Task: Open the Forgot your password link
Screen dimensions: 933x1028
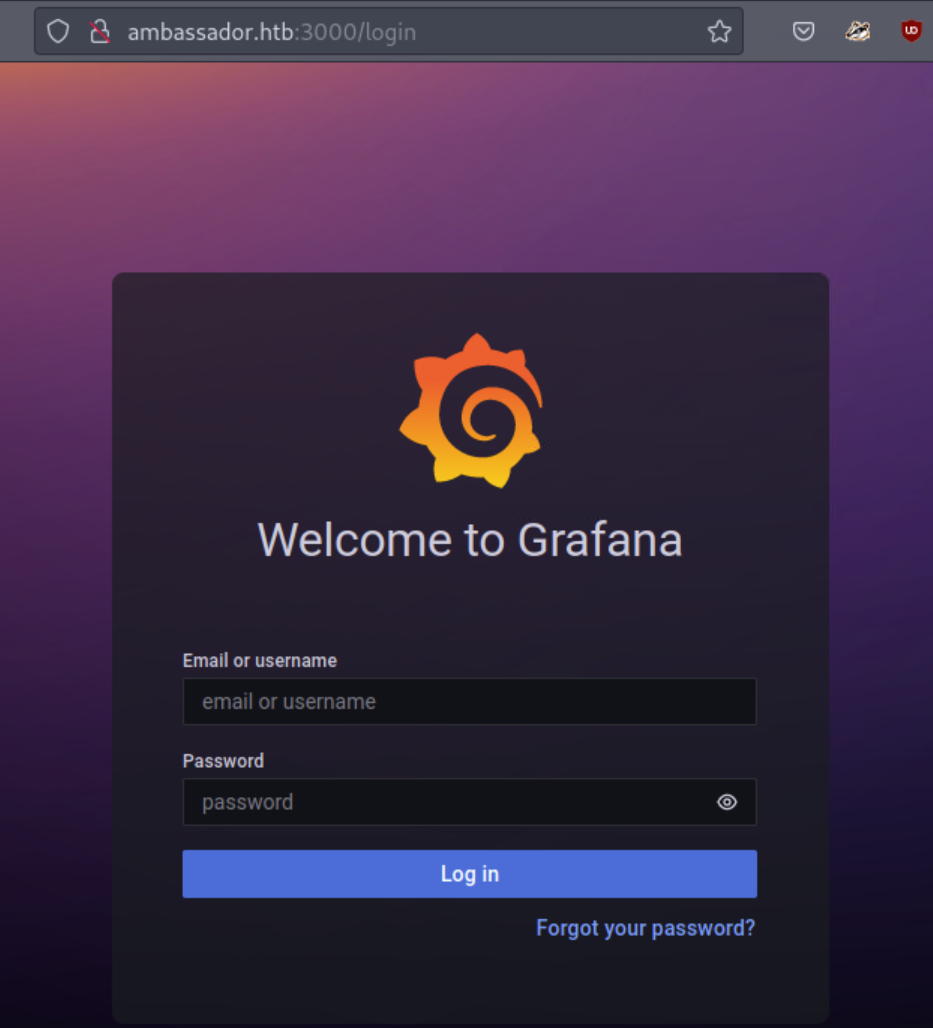Action: click(645, 928)
